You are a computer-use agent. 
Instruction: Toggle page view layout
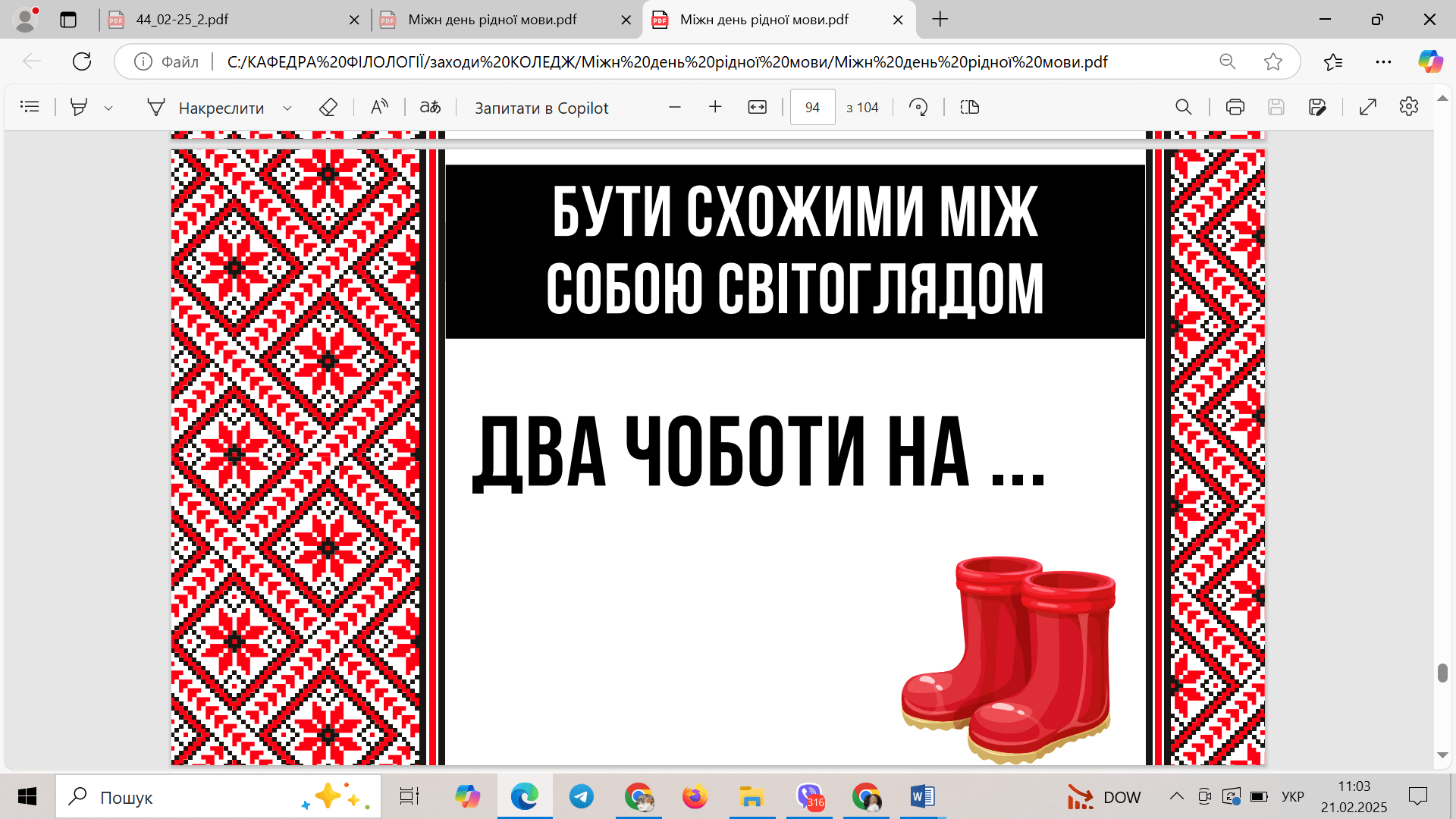click(x=969, y=107)
